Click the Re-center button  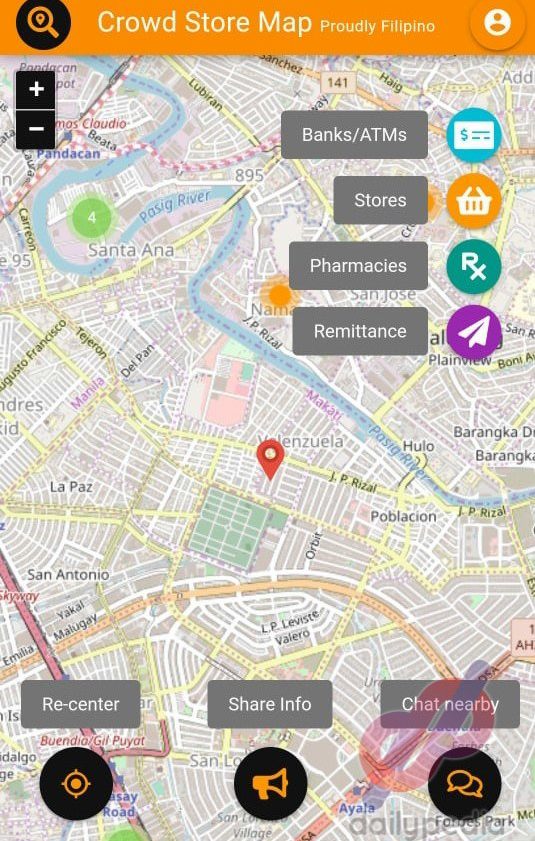pyautogui.click(x=81, y=704)
